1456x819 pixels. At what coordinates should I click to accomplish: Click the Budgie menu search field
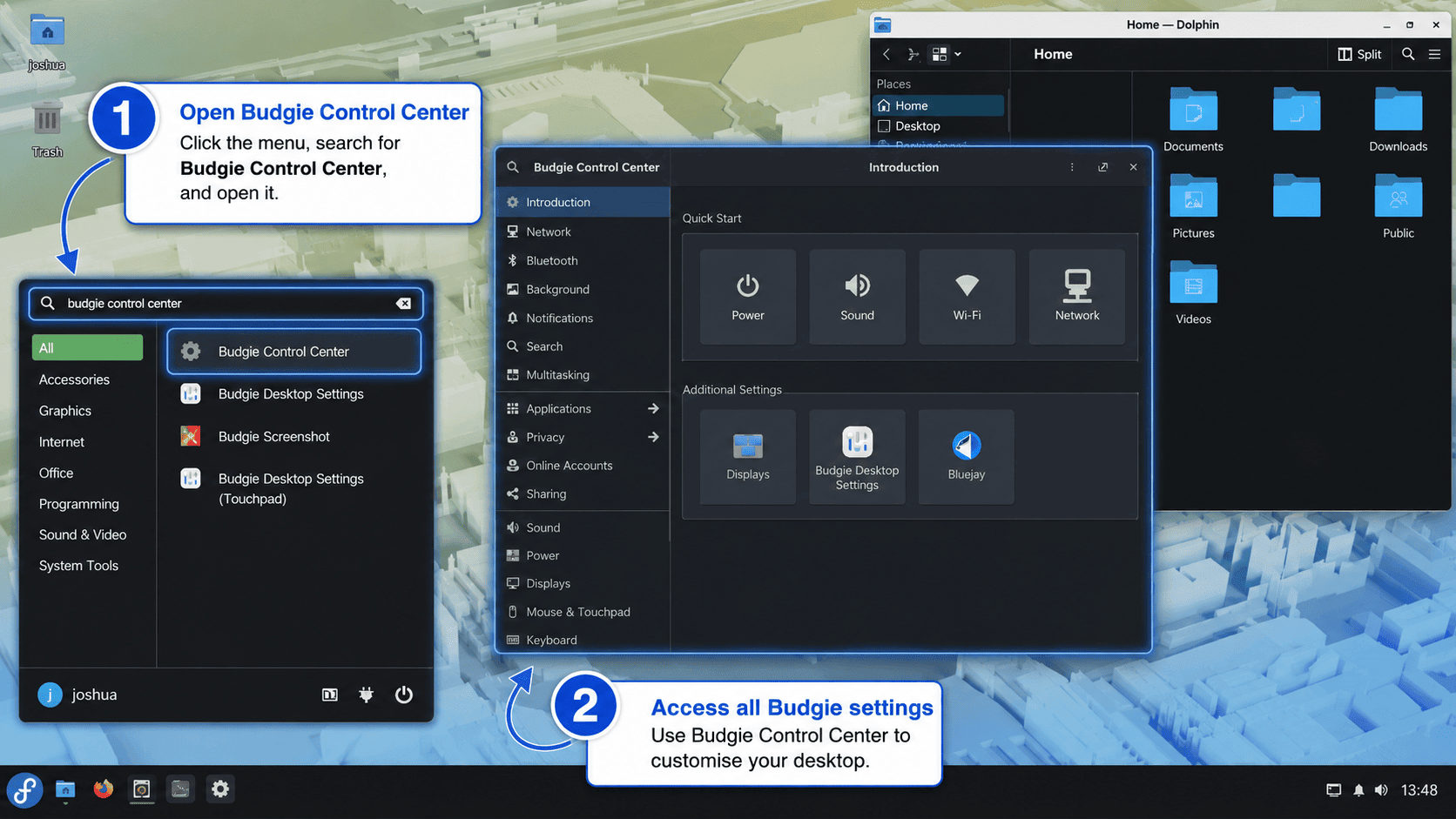(226, 304)
